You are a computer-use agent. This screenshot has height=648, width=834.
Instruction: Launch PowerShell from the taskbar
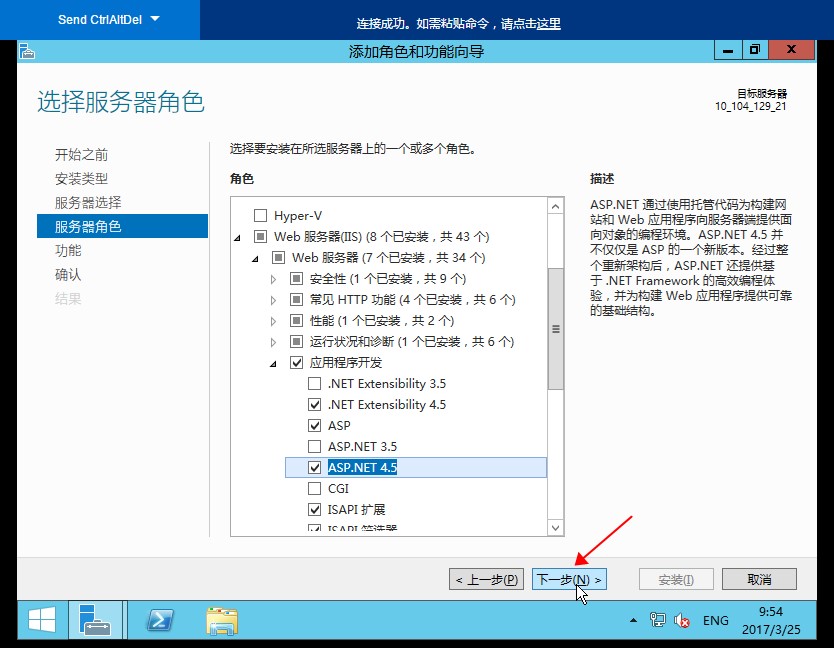click(160, 620)
